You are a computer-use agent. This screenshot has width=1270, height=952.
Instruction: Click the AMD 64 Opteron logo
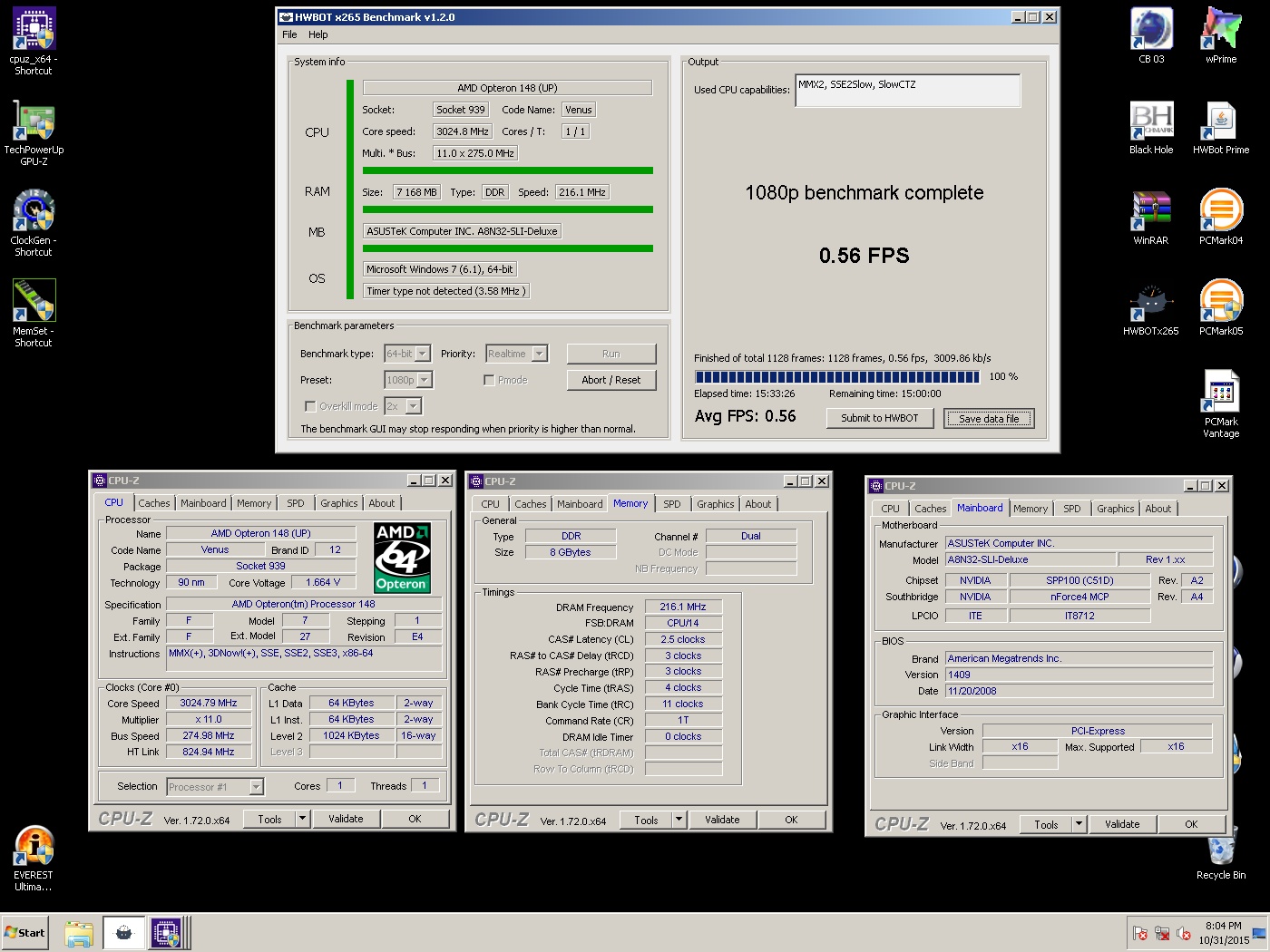[402, 558]
